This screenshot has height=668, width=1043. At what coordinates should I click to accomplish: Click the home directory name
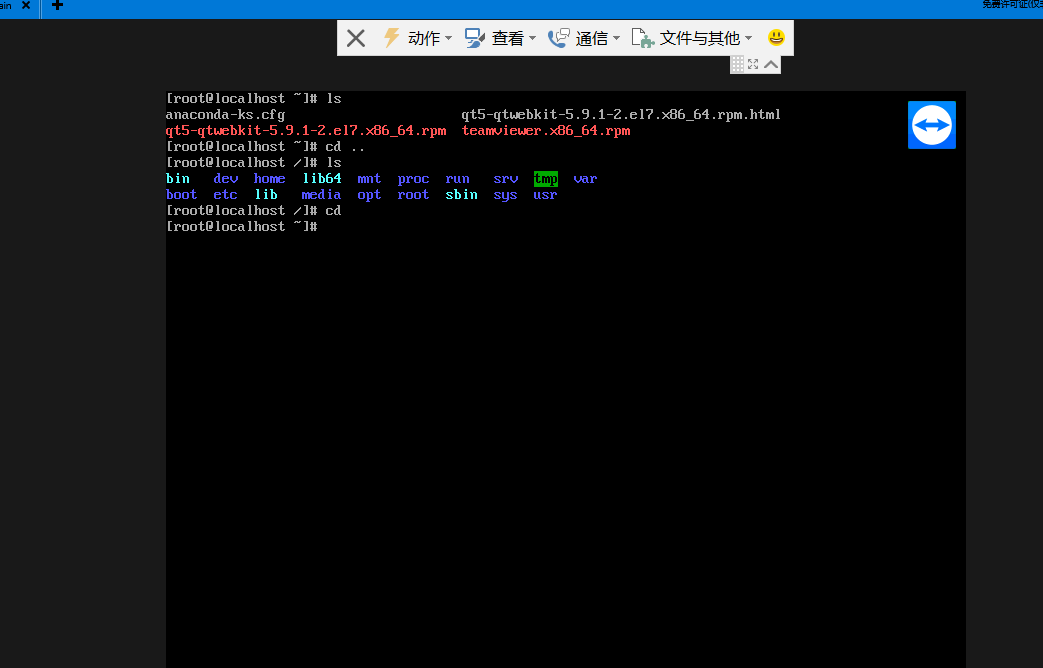pos(269,178)
